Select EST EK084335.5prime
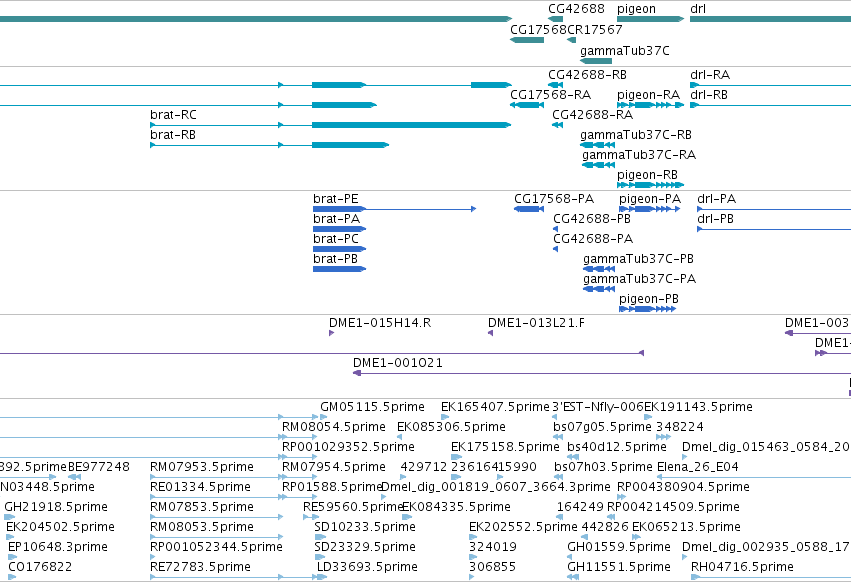The image size is (851, 582). [x=456, y=508]
